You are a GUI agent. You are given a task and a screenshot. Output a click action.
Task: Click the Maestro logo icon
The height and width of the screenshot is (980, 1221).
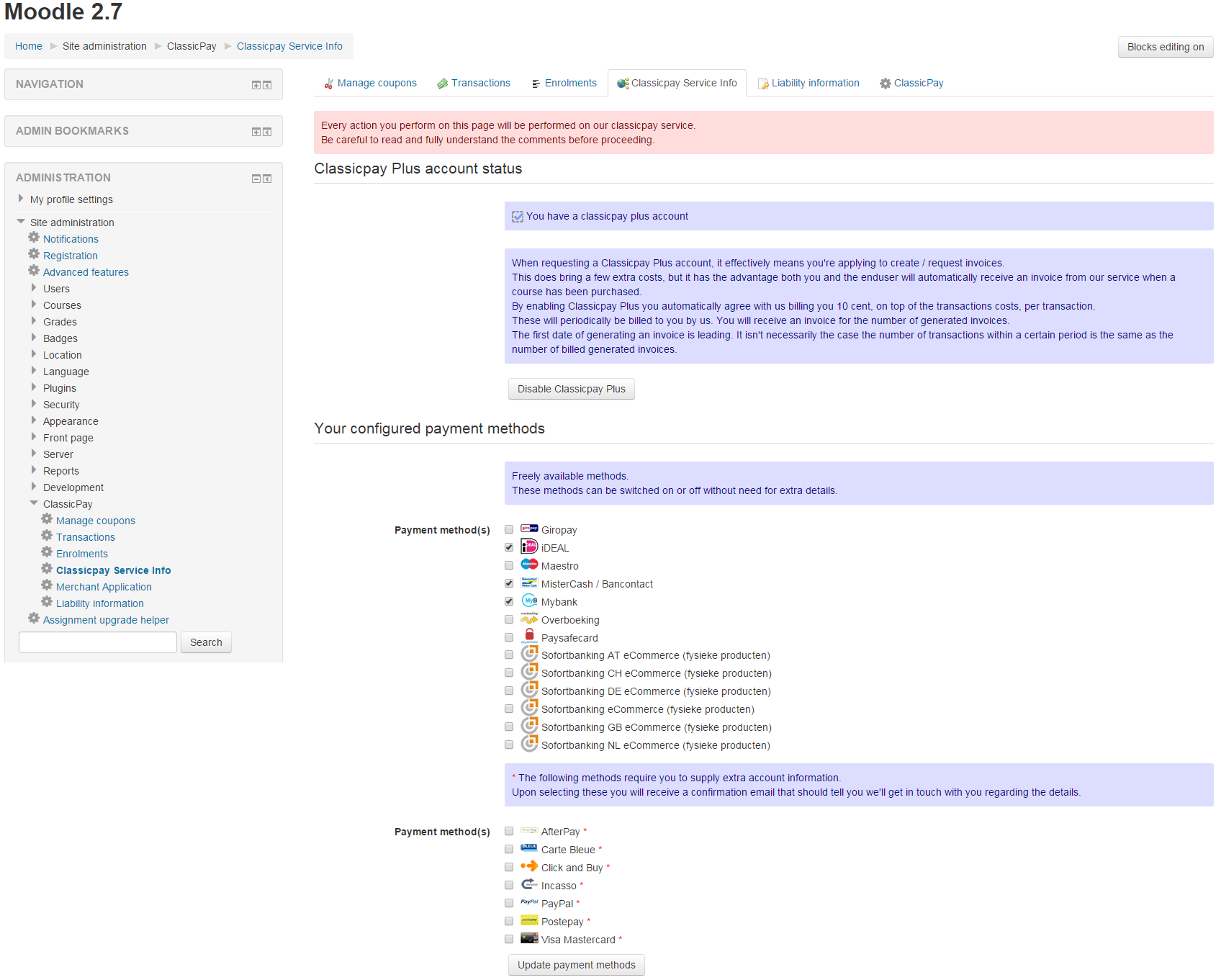pyautogui.click(x=529, y=565)
